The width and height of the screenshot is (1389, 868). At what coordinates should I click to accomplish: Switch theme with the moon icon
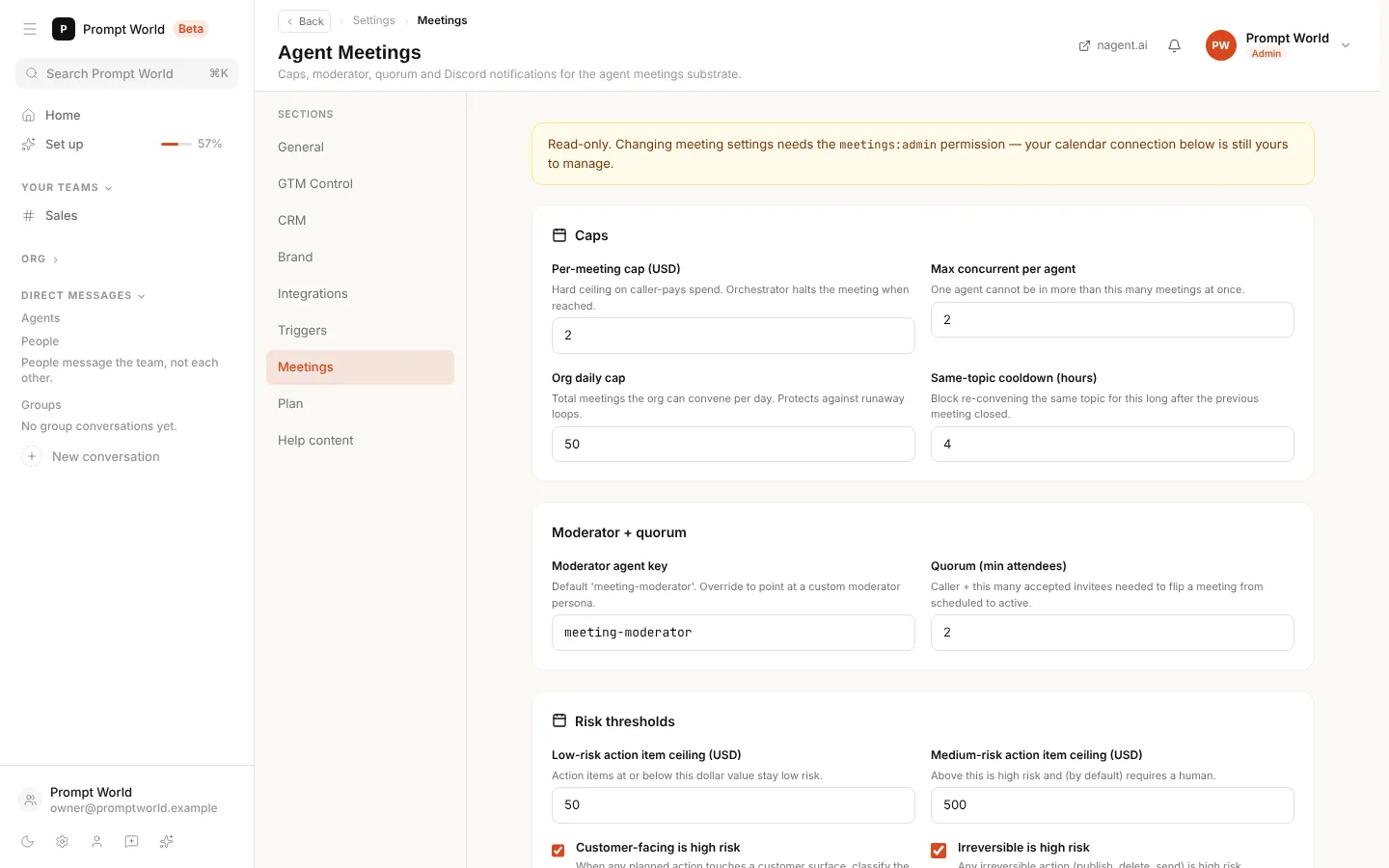click(x=28, y=842)
